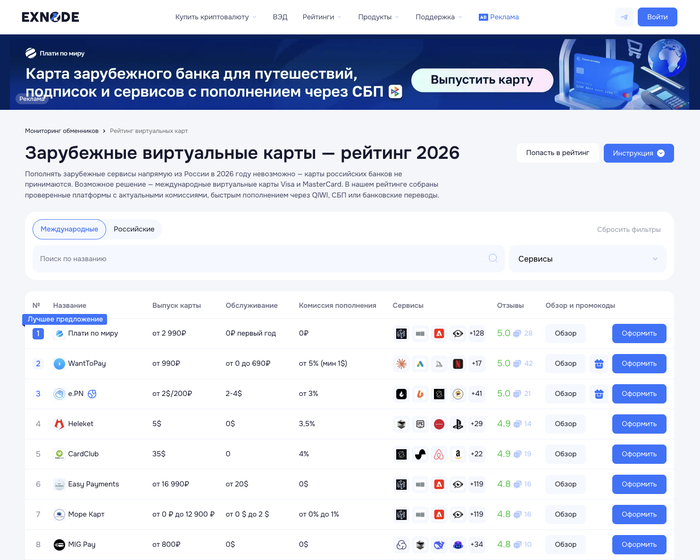
Task: Click the Adobe icon in Плати по миру row
Action: 439,334
